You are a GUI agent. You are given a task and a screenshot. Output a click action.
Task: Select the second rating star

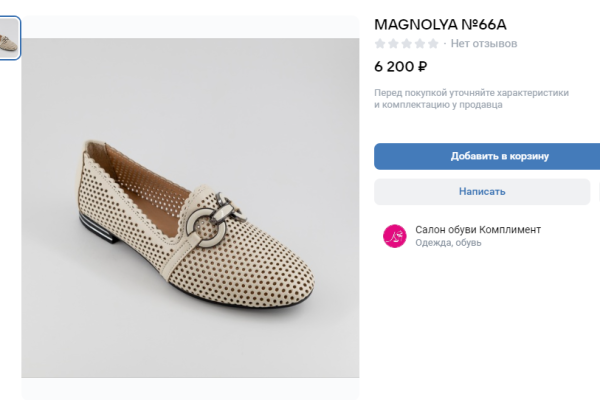pos(393,44)
